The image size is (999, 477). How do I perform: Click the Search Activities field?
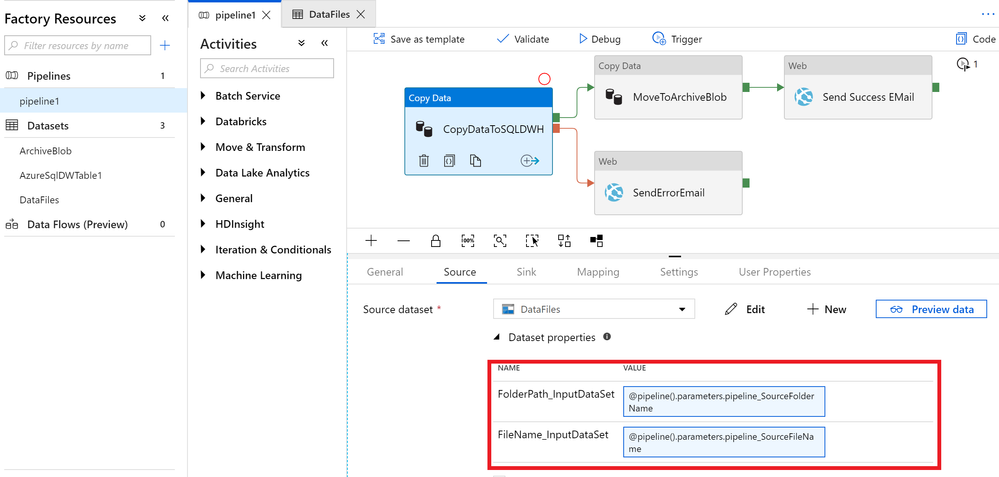(x=267, y=68)
